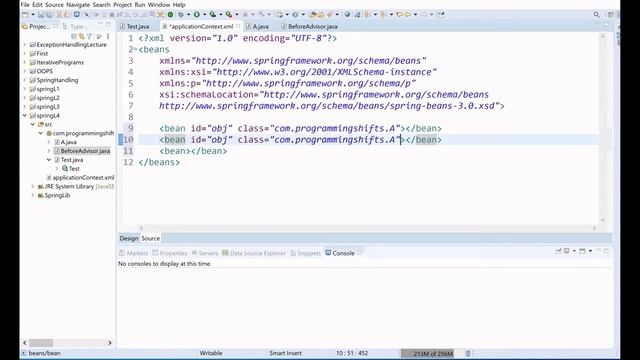Click 'Writable' in status bar

point(211,353)
